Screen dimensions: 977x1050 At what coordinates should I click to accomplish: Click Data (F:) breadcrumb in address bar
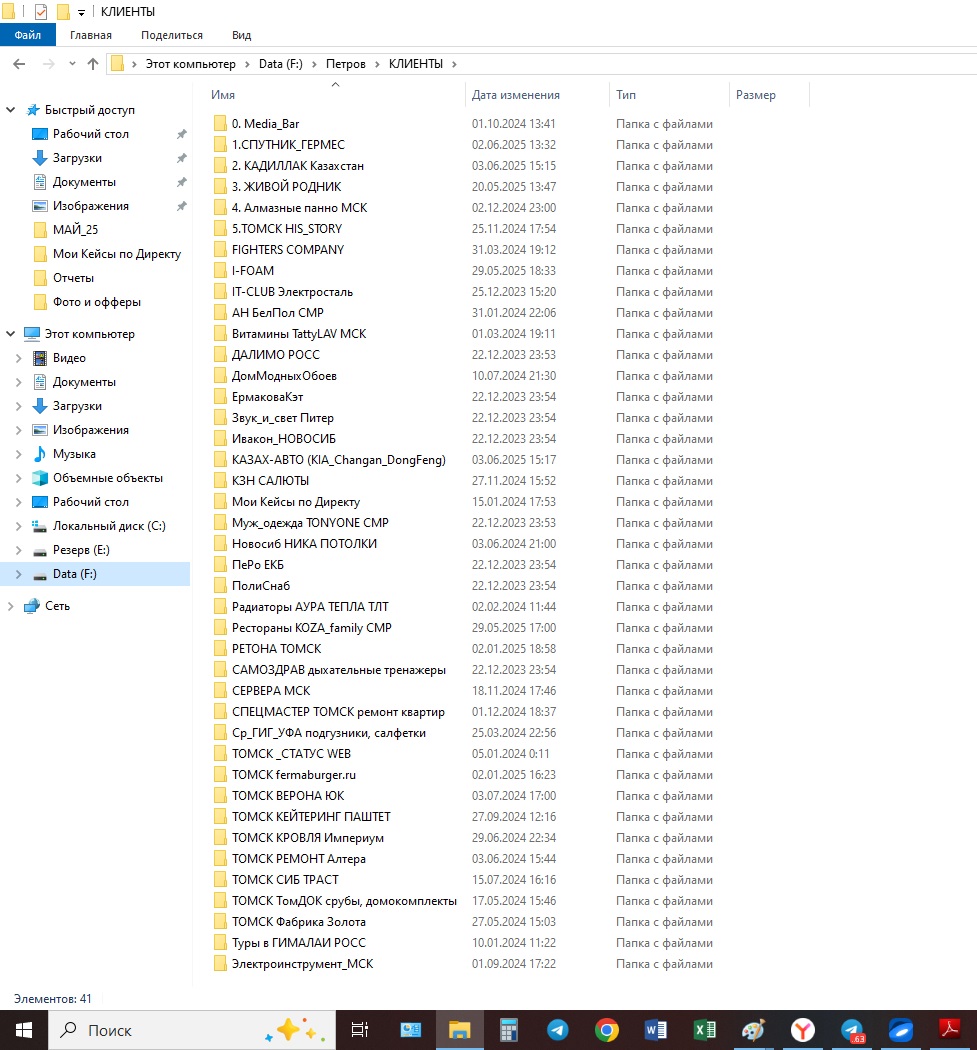[280, 64]
